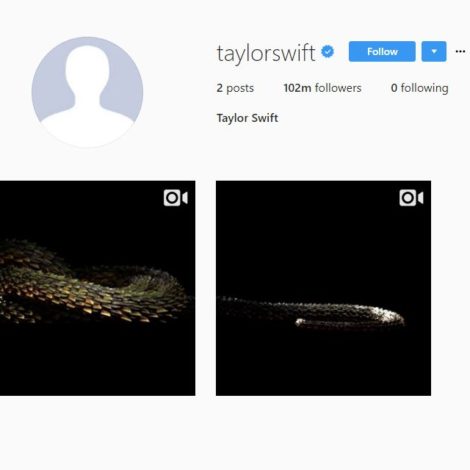Click the video camera icon on left post
This screenshot has width=470, height=470.
coord(175,198)
